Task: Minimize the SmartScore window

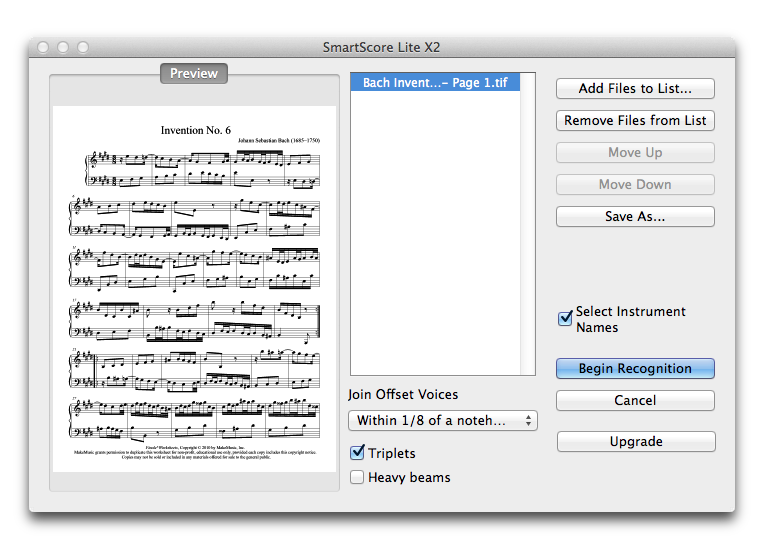Action: click(63, 47)
